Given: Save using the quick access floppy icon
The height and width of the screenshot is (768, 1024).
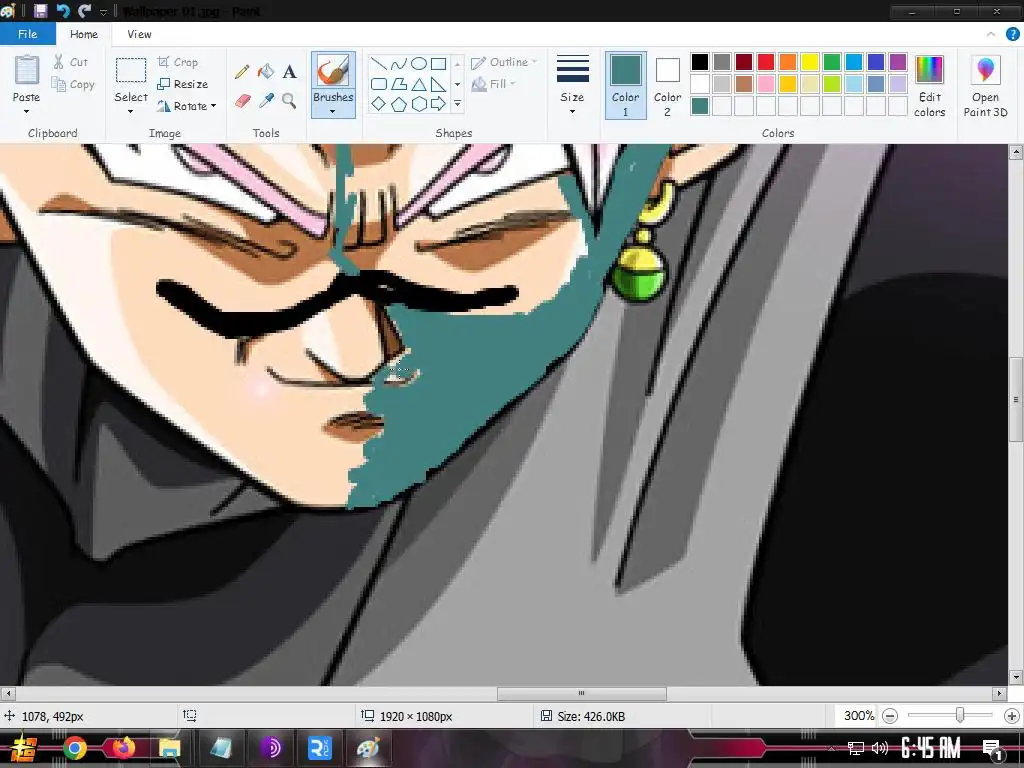Looking at the screenshot, I should click(40, 10).
